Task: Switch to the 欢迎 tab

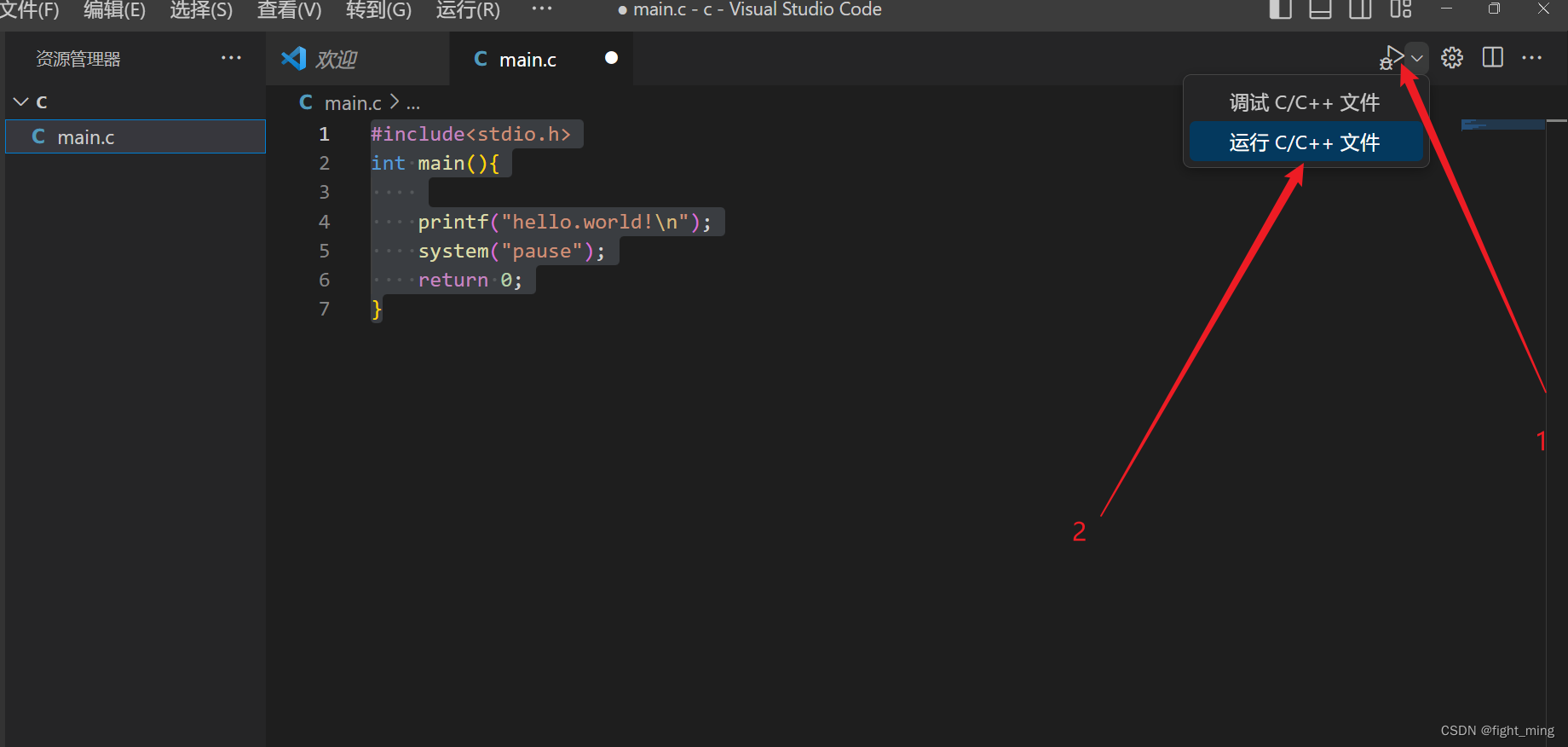Action: tap(358, 59)
